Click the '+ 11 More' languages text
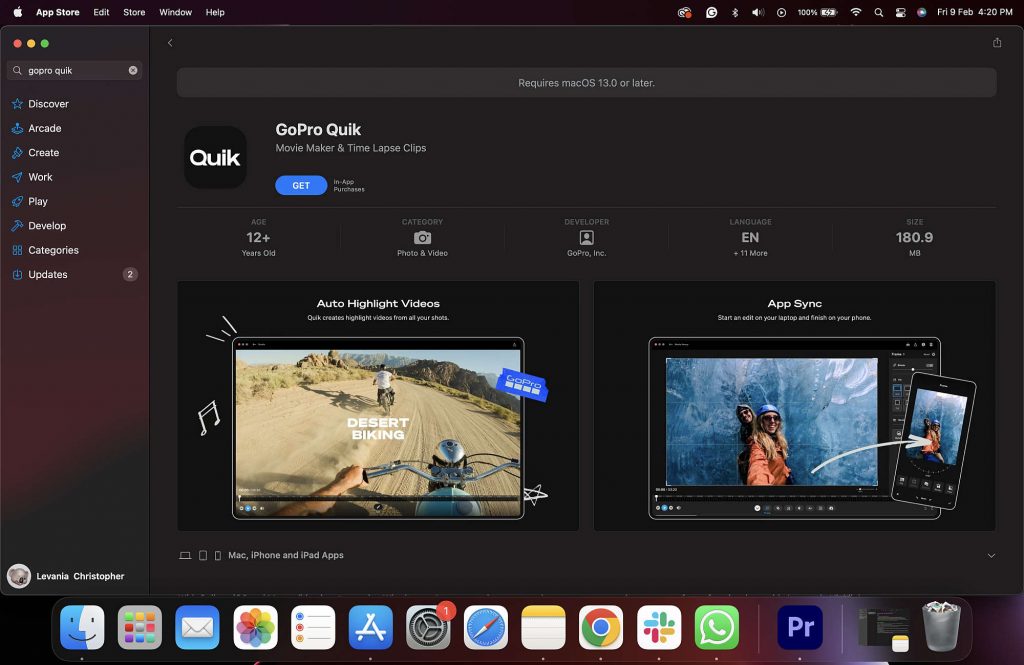The height and width of the screenshot is (665, 1024). click(x=750, y=253)
